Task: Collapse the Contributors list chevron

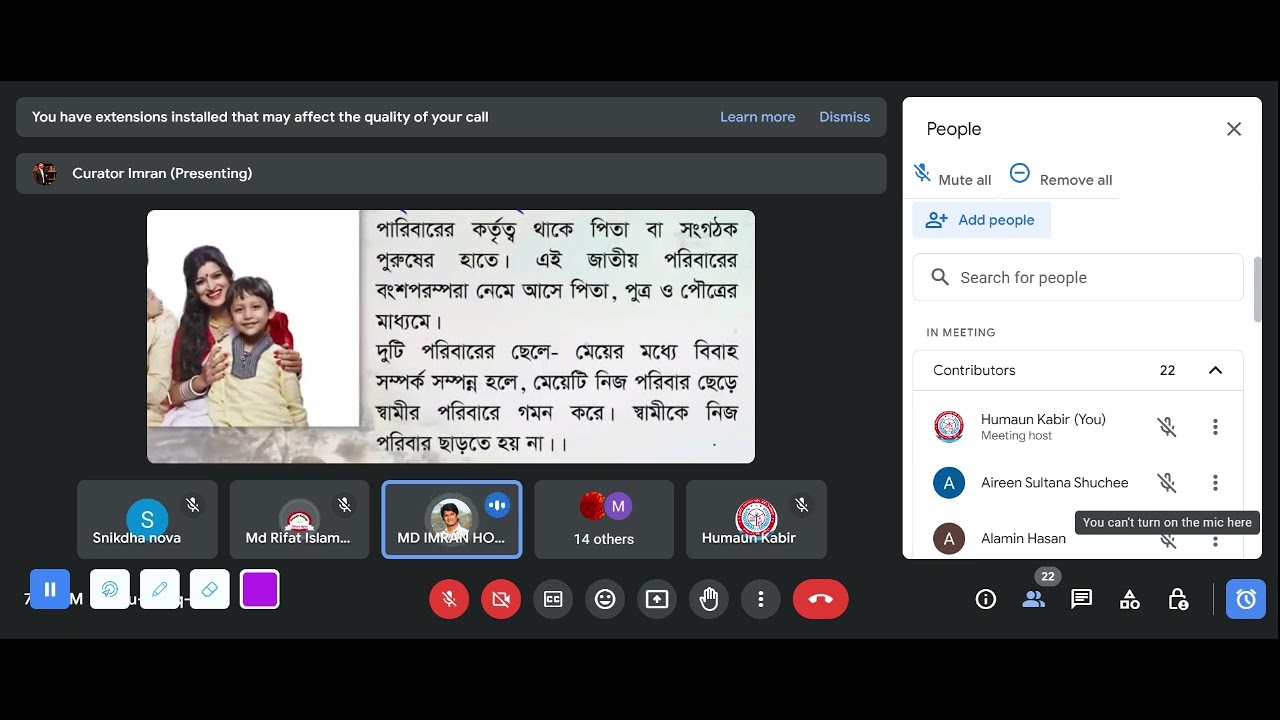Action: pyautogui.click(x=1215, y=370)
